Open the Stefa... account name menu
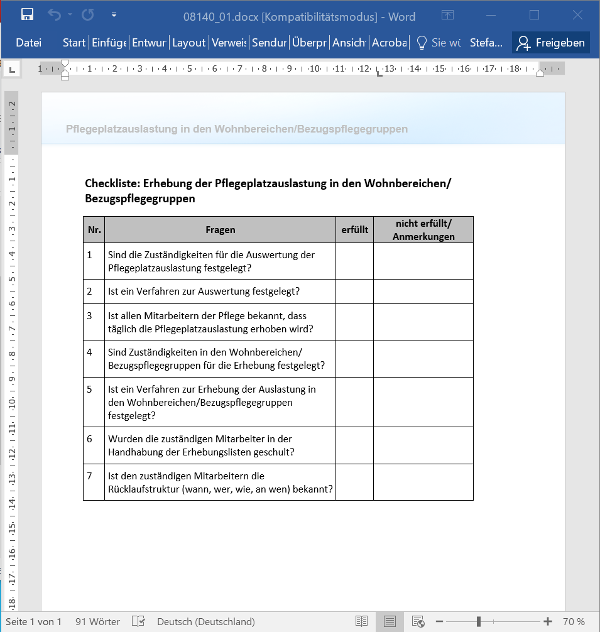Viewport: 600px width, 632px height. pos(487,43)
